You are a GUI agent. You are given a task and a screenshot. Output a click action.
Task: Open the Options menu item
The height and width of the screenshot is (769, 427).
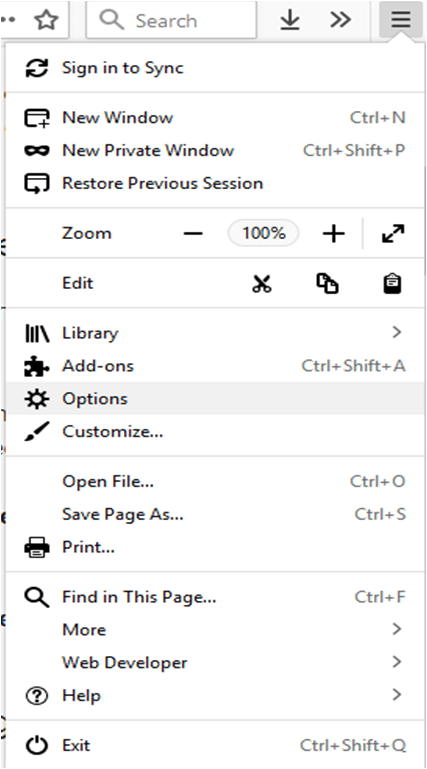click(x=215, y=398)
